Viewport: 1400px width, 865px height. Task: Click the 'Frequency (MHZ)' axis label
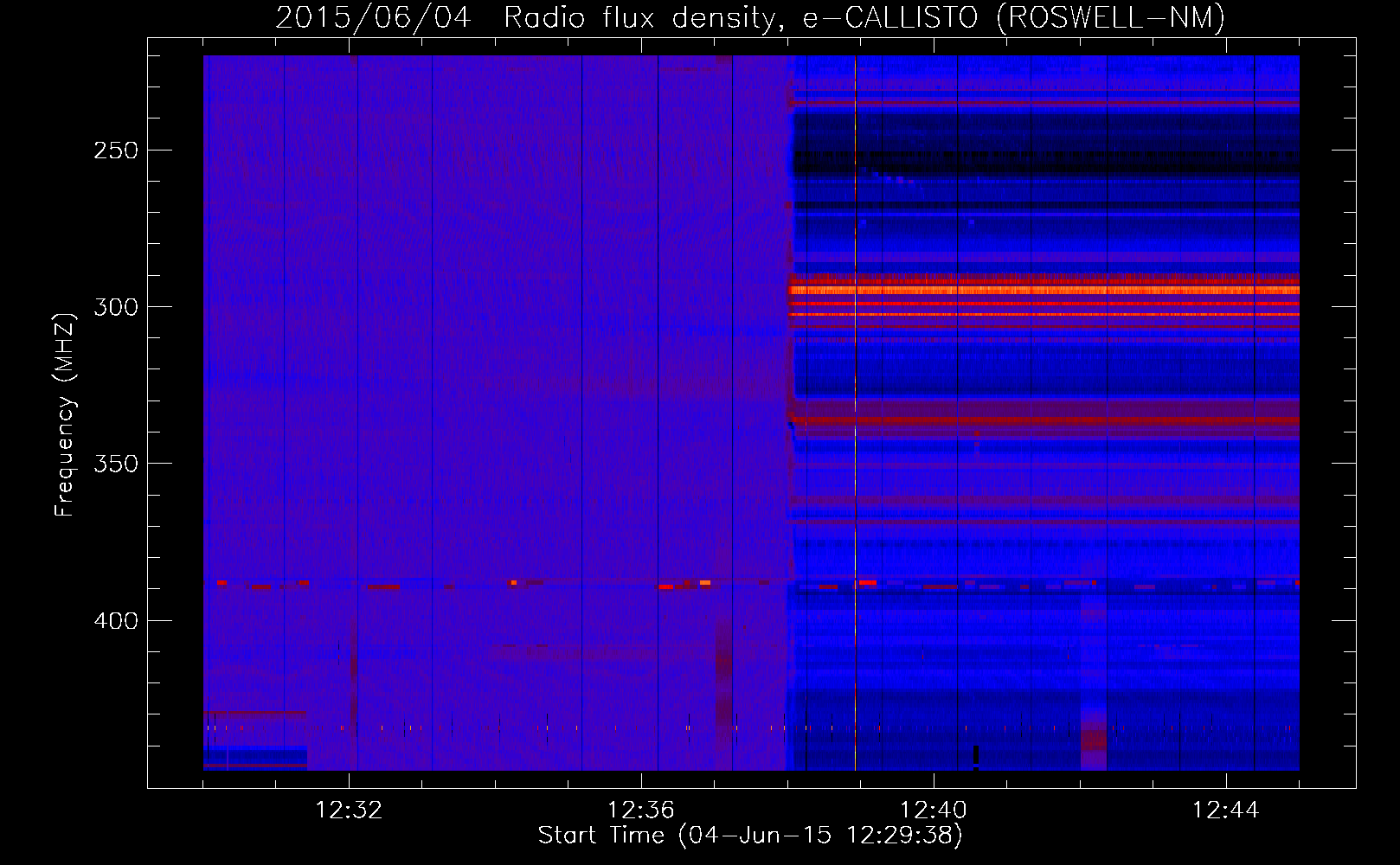[x=65, y=415]
